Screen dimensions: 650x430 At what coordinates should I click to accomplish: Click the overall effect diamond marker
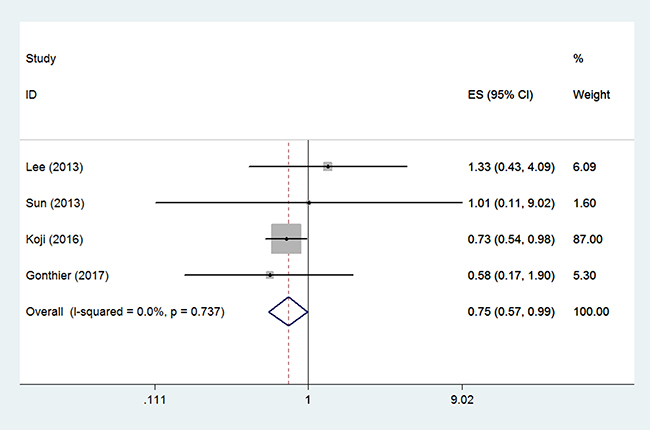pos(288,312)
